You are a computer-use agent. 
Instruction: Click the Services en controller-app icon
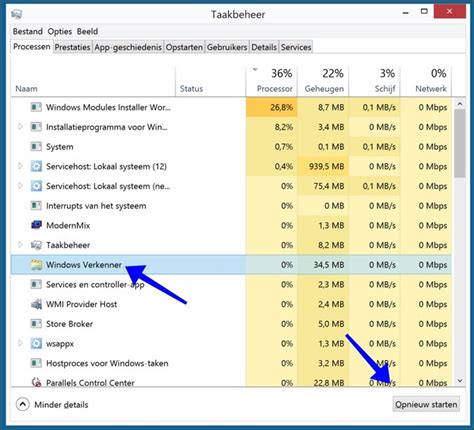[36, 284]
